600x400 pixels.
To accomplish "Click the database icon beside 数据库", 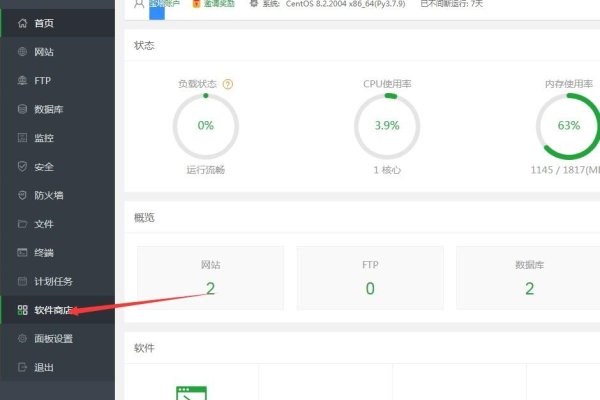I will coord(22,109).
